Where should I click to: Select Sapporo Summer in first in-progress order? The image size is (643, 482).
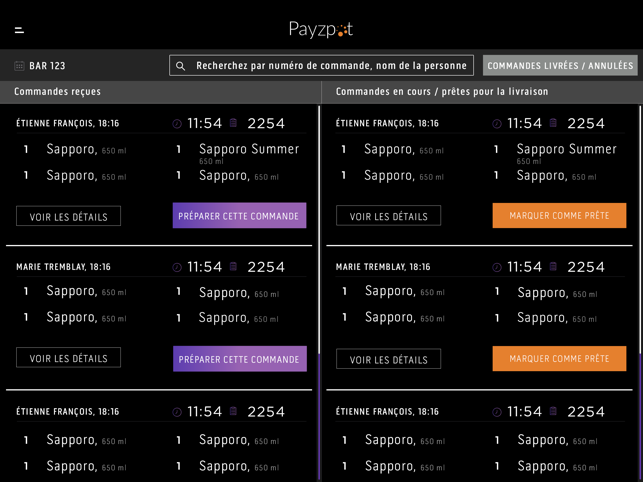point(566,149)
